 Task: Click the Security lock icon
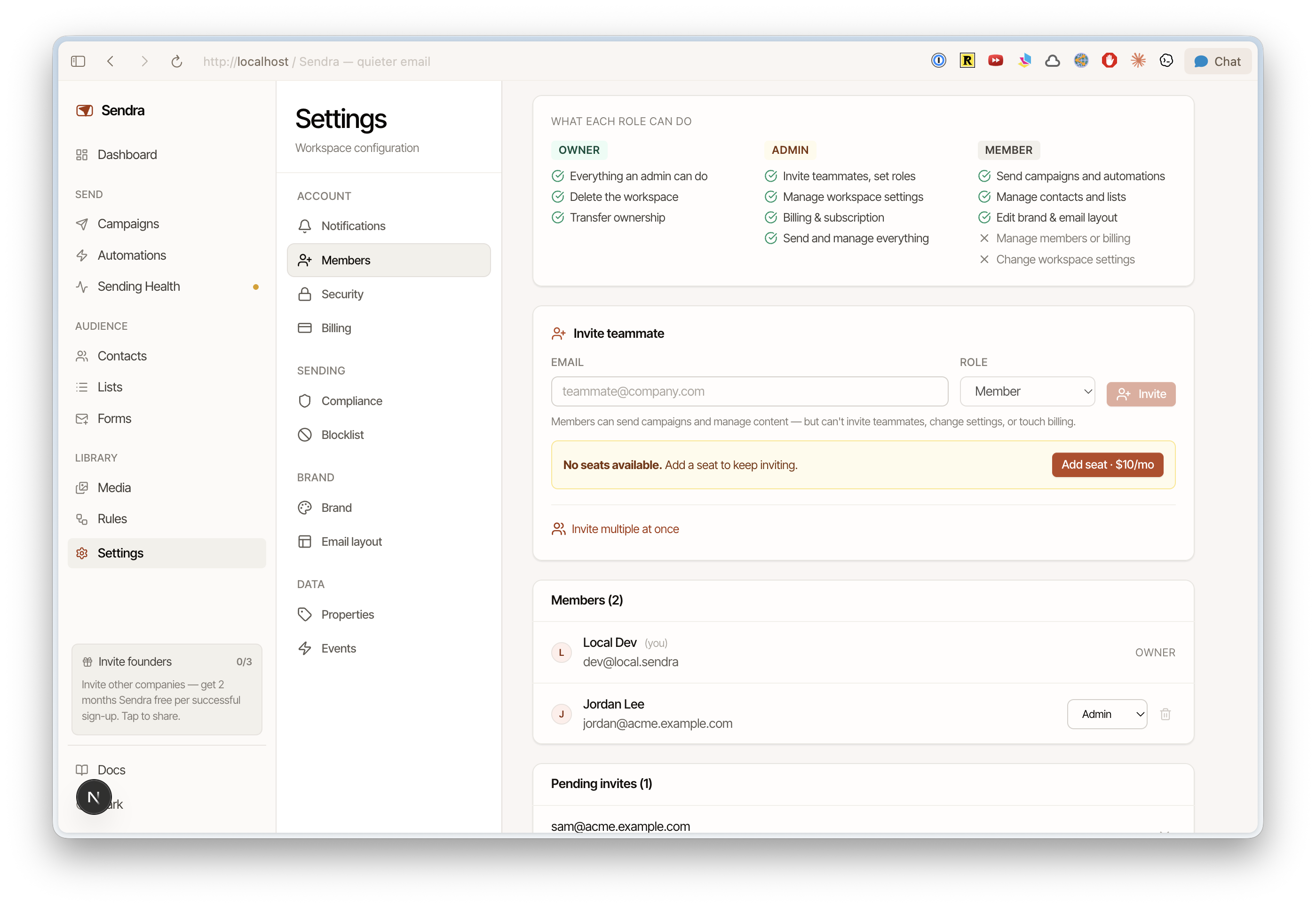tap(305, 294)
